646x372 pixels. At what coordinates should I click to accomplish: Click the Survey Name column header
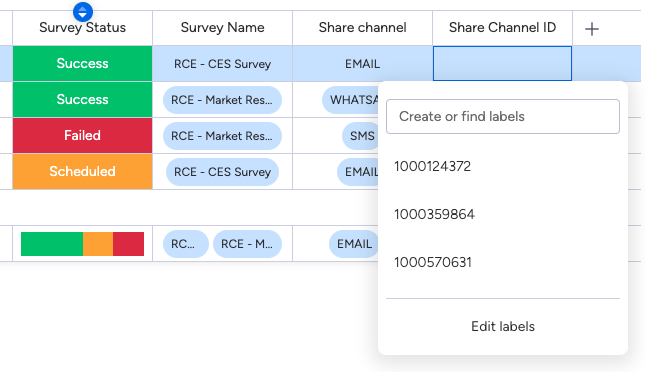222,28
